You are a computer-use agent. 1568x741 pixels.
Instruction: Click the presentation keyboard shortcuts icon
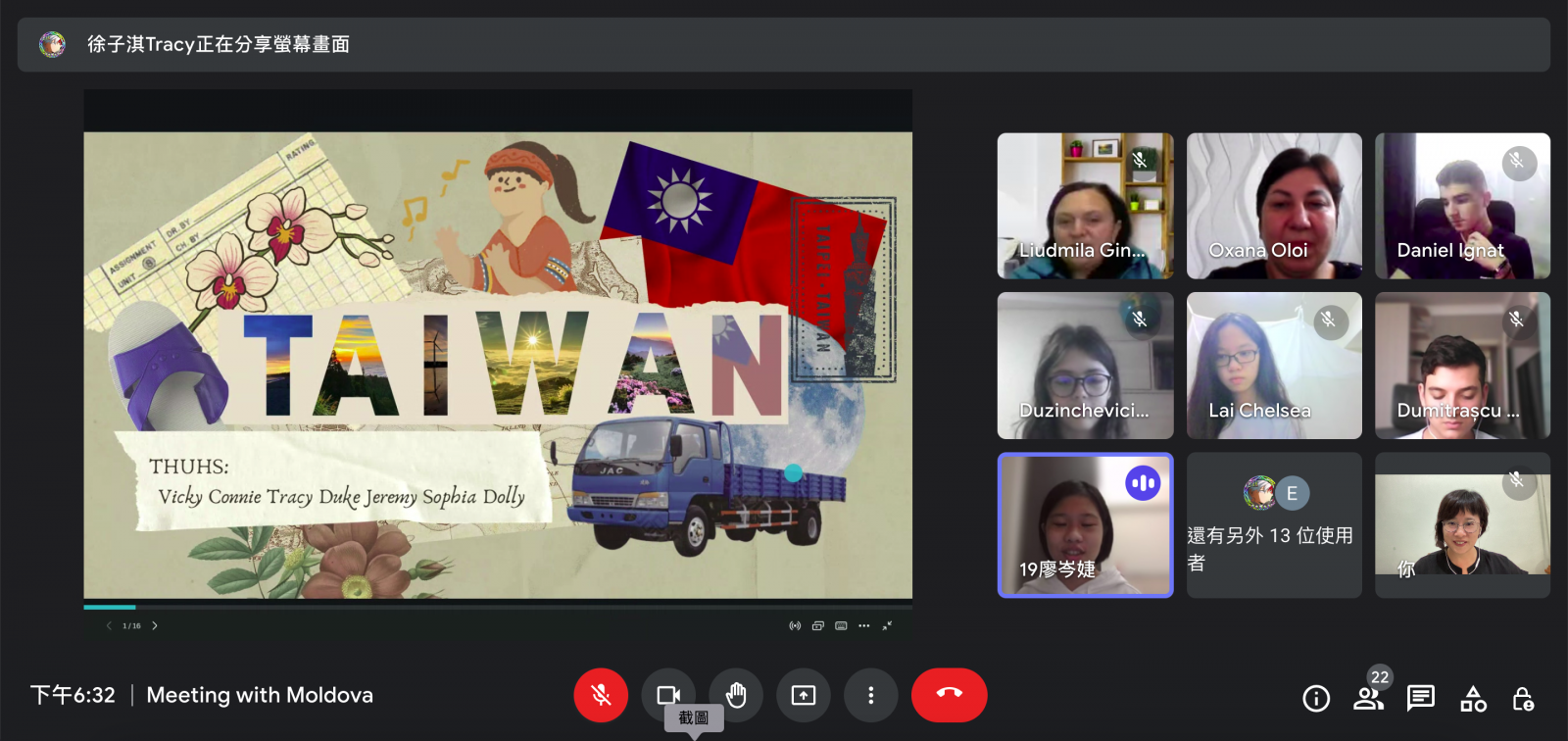coord(841,625)
